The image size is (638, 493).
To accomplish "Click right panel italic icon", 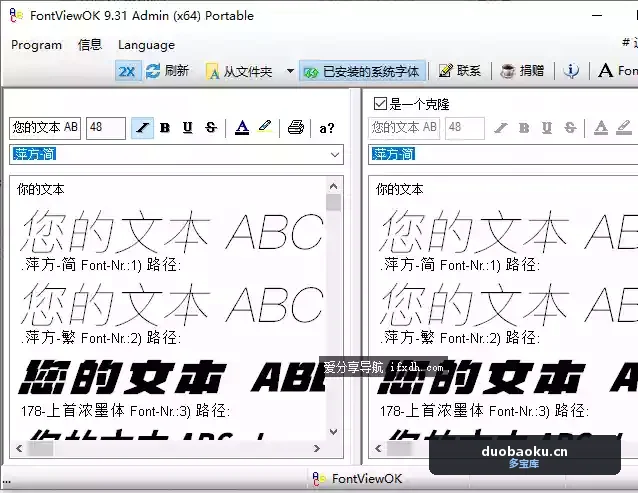I will tap(501, 128).
